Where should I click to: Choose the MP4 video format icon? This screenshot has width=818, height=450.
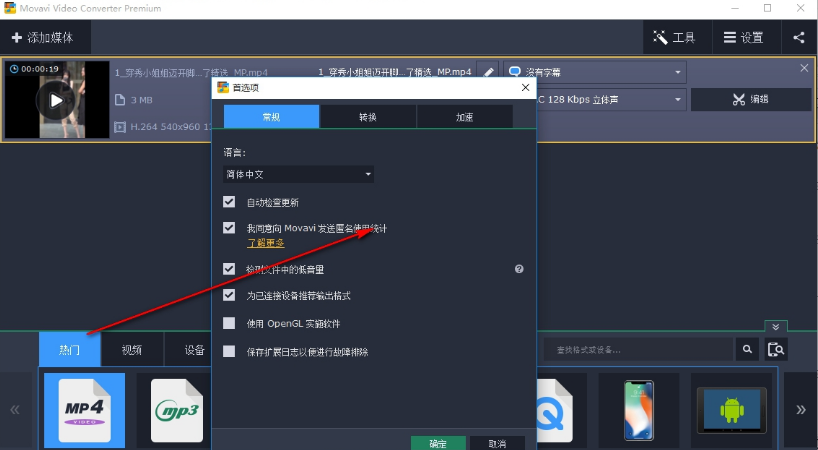[x=85, y=410]
